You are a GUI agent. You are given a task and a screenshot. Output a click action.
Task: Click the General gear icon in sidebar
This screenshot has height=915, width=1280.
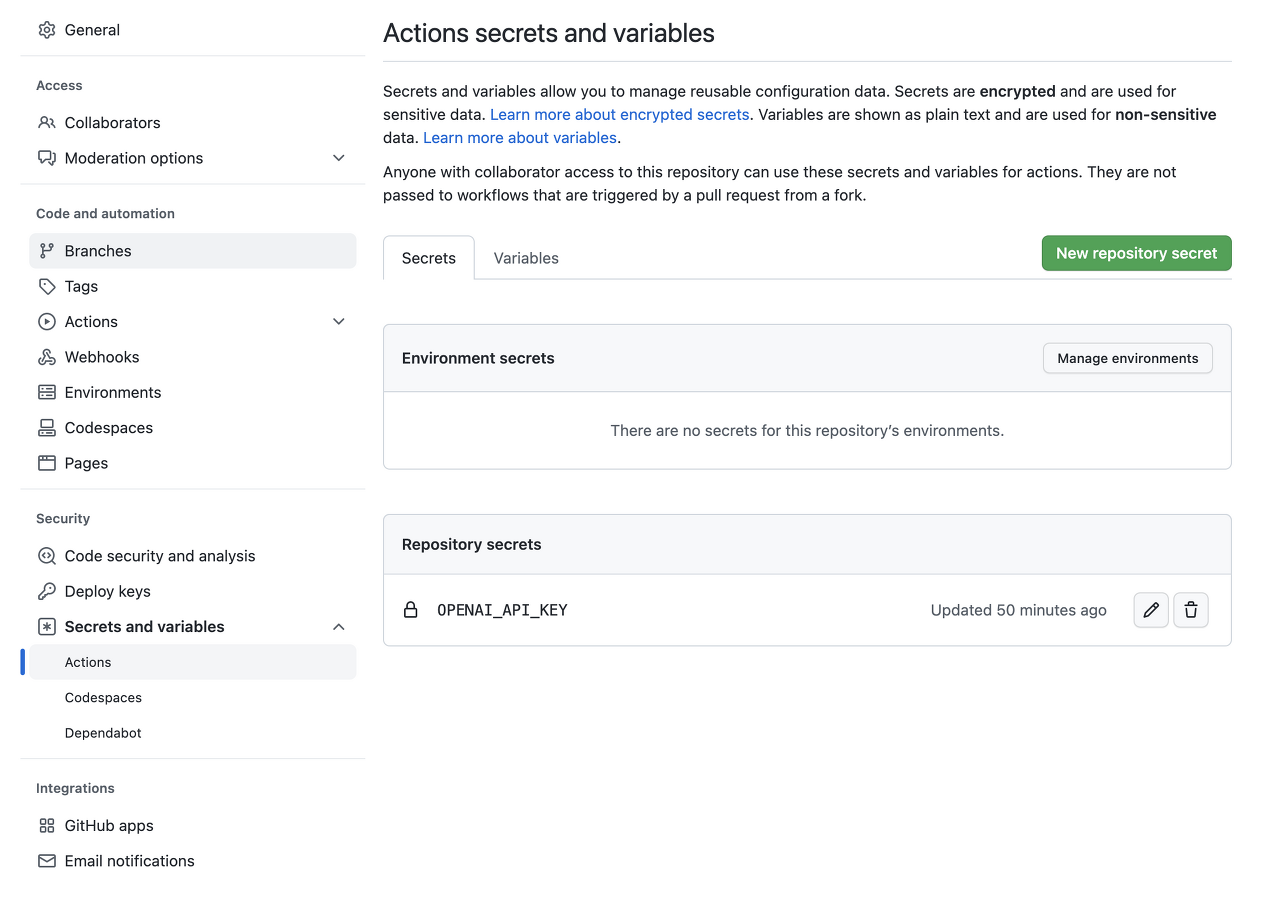47,30
